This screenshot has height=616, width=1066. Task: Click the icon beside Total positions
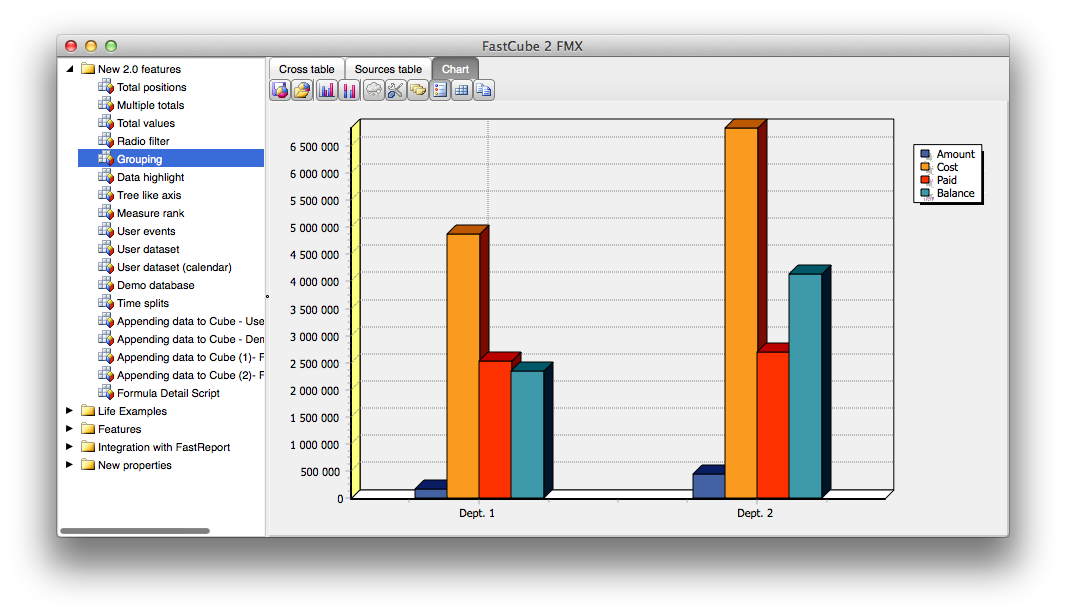click(105, 86)
